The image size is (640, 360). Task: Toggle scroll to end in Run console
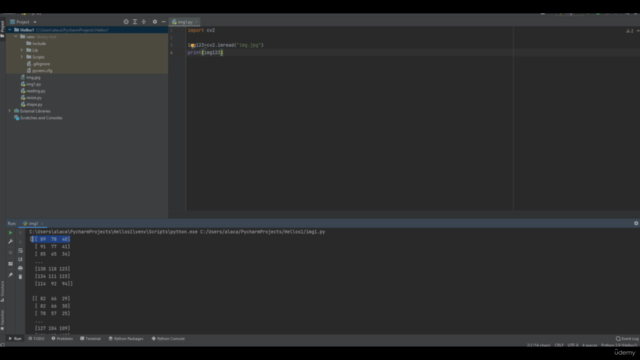pyautogui.click(x=20, y=259)
